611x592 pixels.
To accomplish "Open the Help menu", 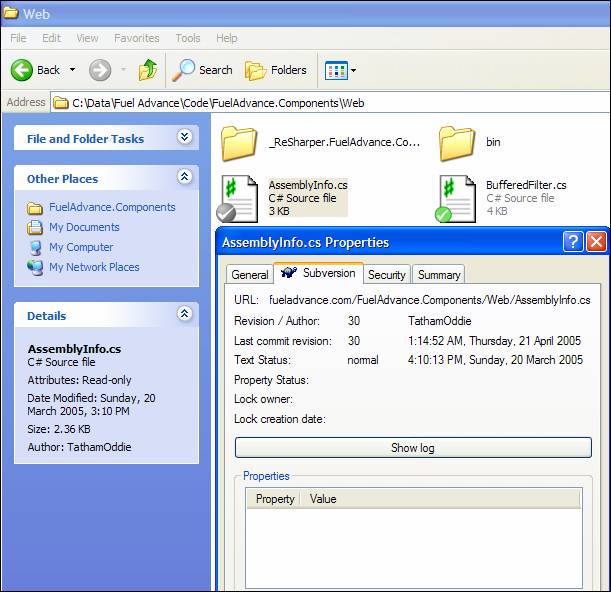I will 226,38.
